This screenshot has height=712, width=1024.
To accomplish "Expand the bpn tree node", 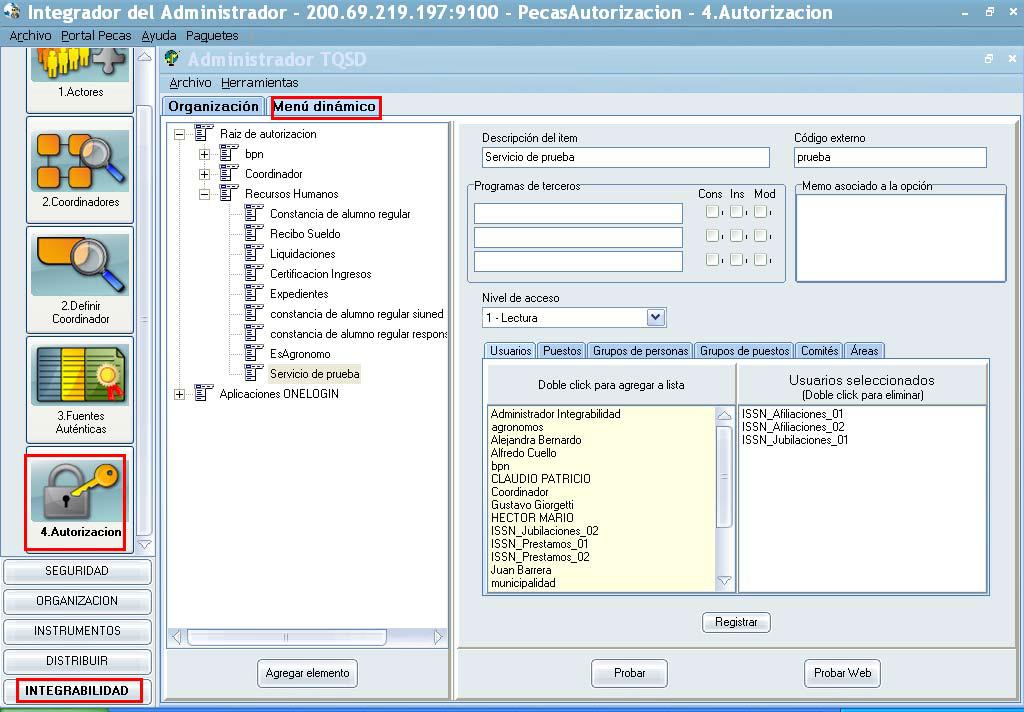I will tap(204, 154).
